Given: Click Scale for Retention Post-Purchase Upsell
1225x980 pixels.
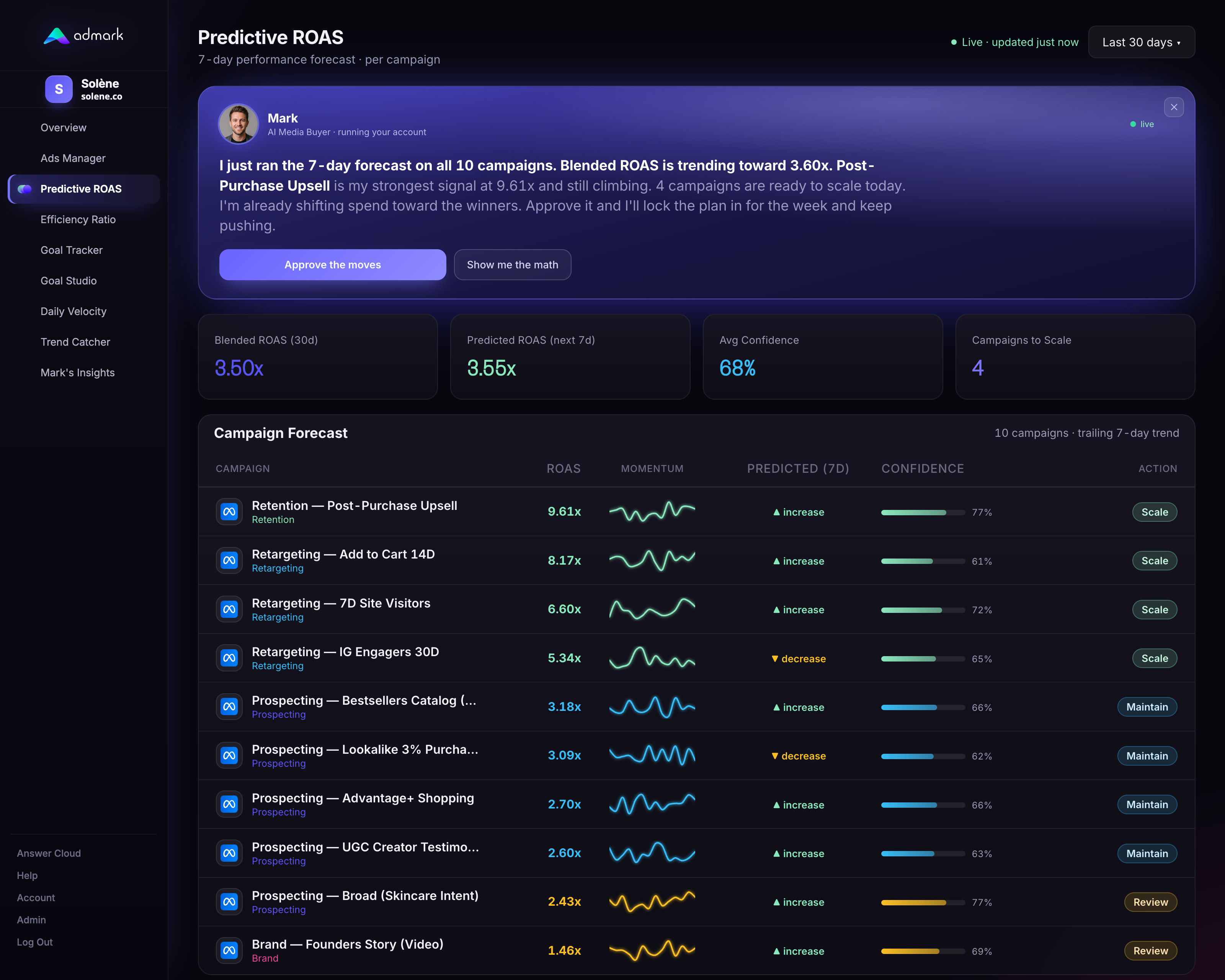Looking at the screenshot, I should point(1155,513).
